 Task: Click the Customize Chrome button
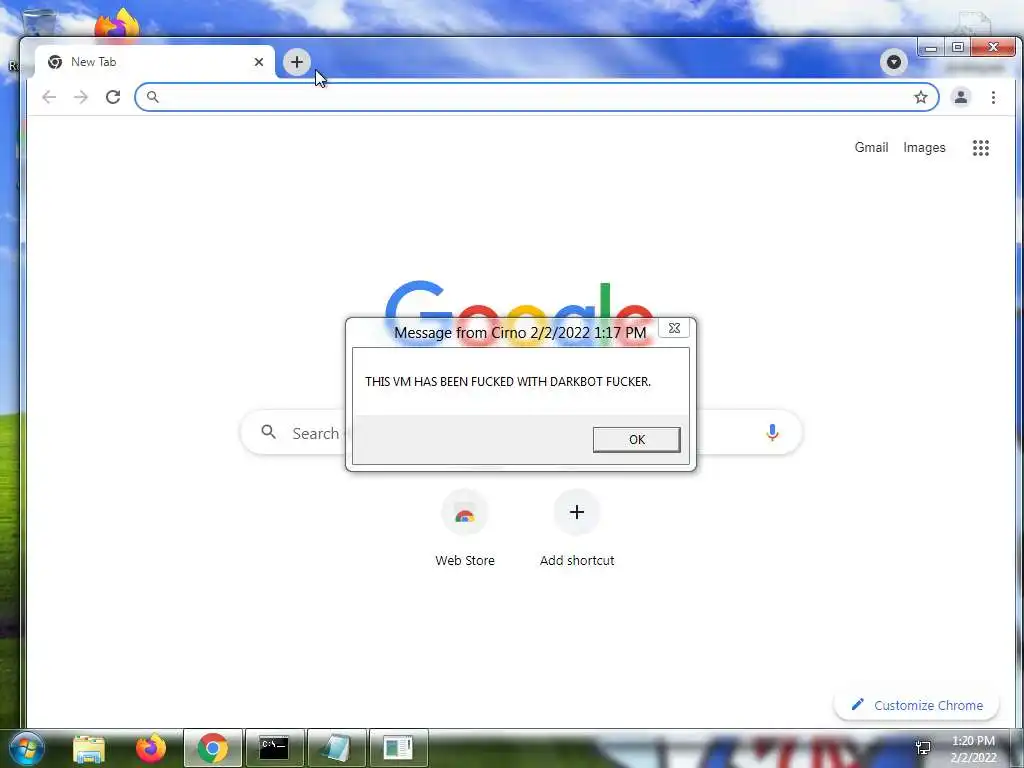pos(916,705)
